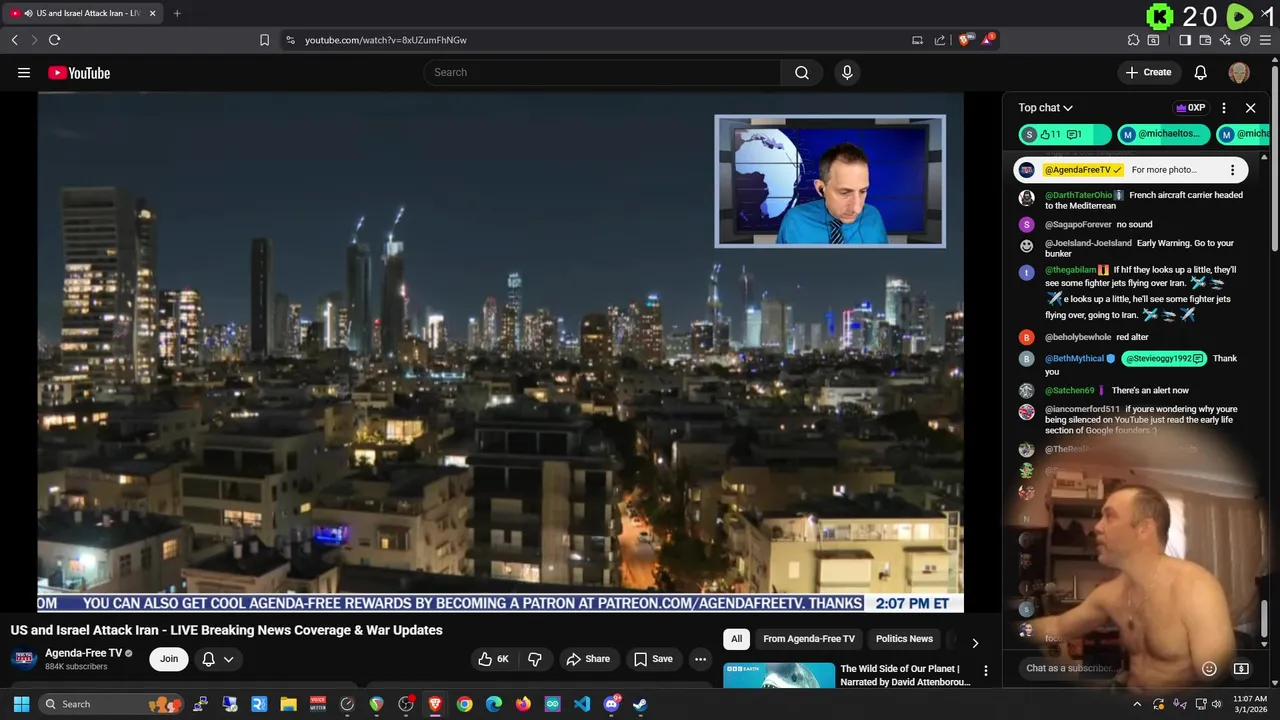Open the YouTube guide hamburger menu
This screenshot has width=1280, height=720.
24,72
